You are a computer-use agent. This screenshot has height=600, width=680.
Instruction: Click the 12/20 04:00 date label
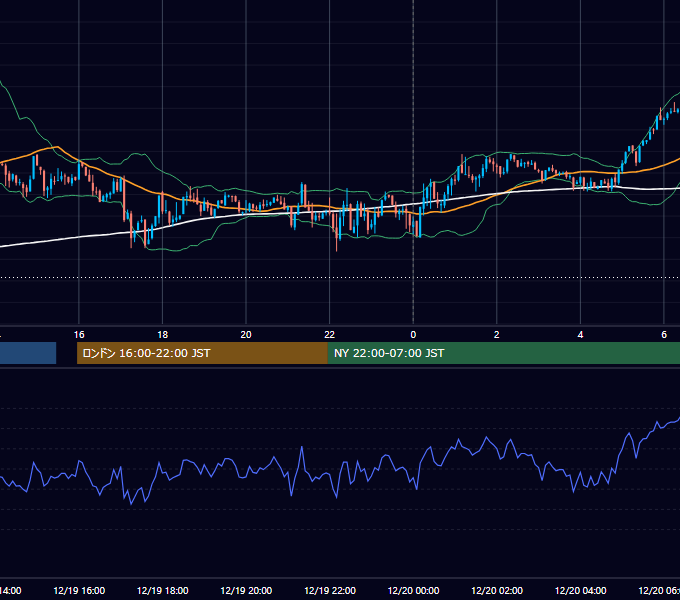pyautogui.click(x=581, y=590)
